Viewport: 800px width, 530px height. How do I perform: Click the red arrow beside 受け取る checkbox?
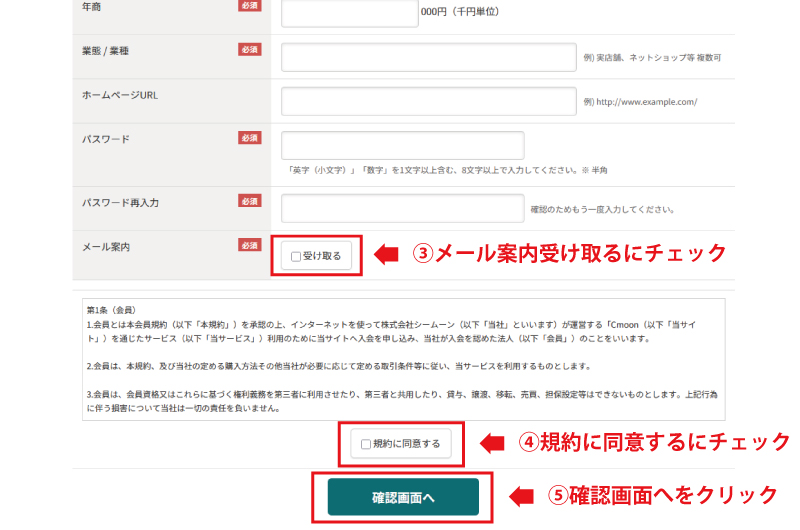coord(387,255)
